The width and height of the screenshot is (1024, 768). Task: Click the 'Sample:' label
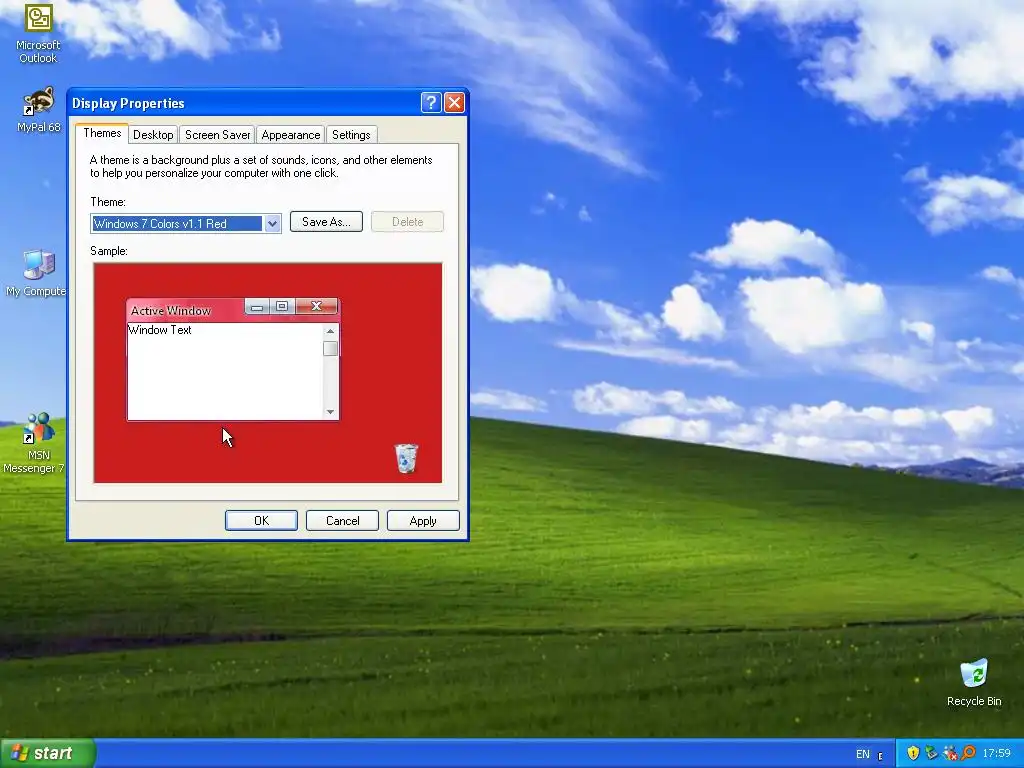[x=109, y=251]
